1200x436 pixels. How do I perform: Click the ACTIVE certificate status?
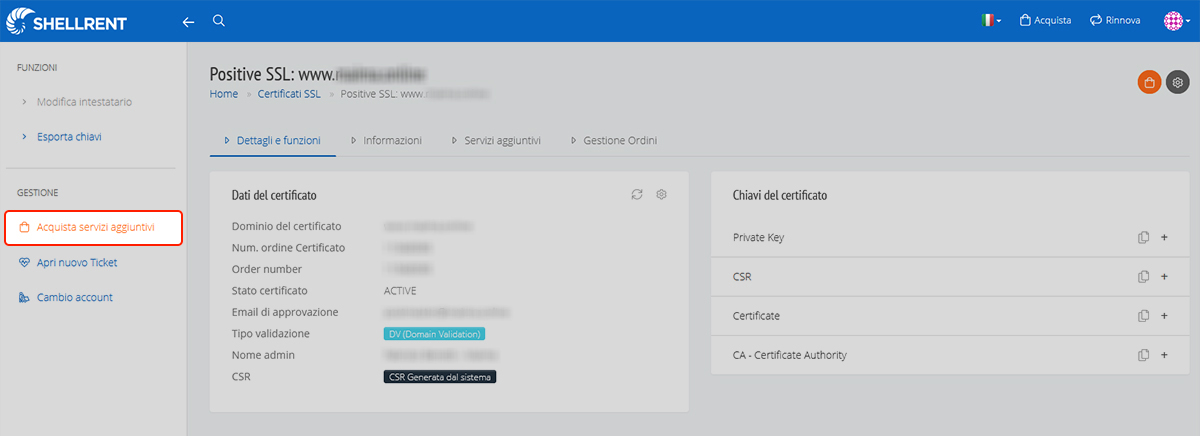400,291
